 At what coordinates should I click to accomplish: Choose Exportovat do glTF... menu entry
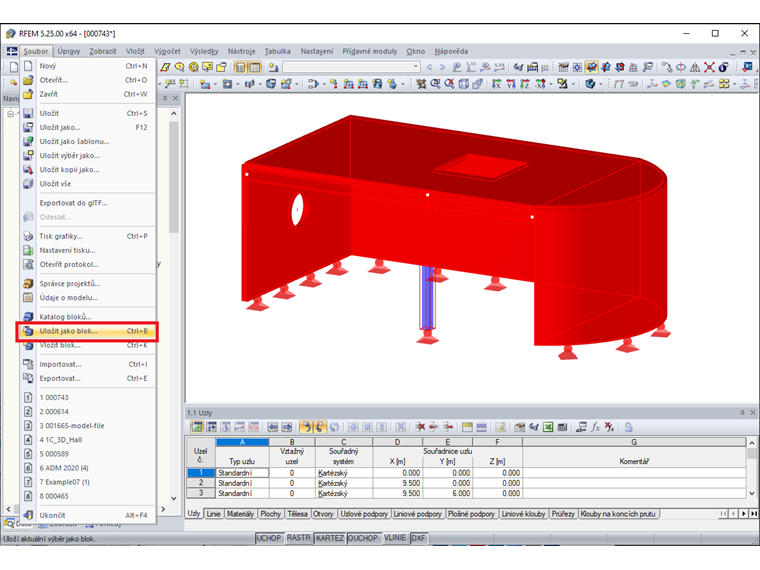[x=87, y=203]
